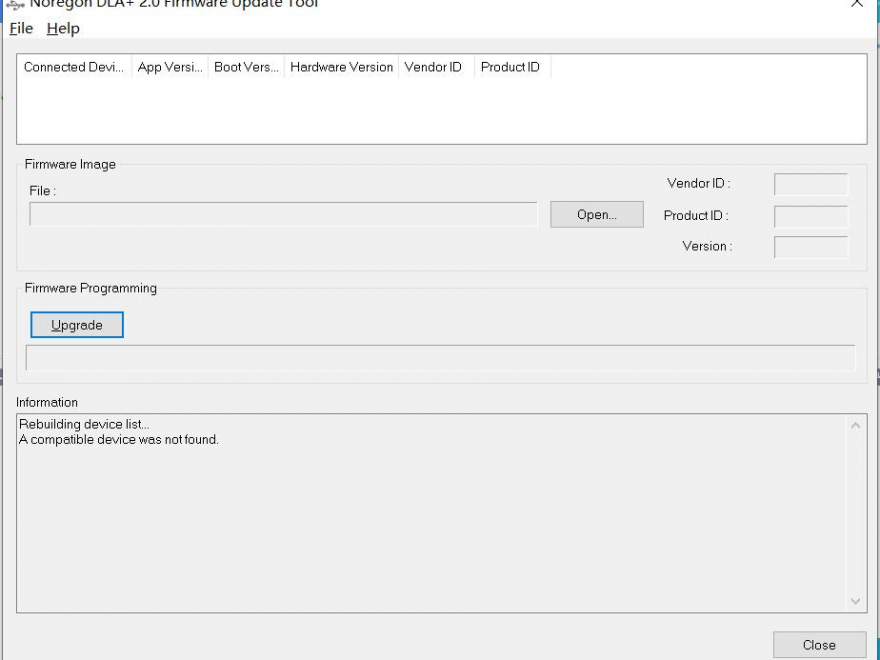Click the Version value field
Viewport: 880px width, 660px height.
[x=811, y=247]
